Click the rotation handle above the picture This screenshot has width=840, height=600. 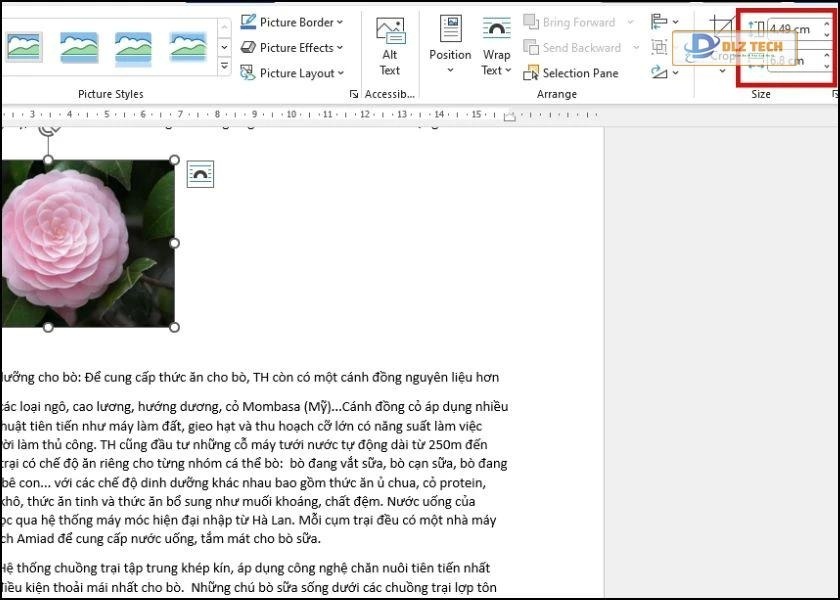pyautogui.click(x=47, y=128)
